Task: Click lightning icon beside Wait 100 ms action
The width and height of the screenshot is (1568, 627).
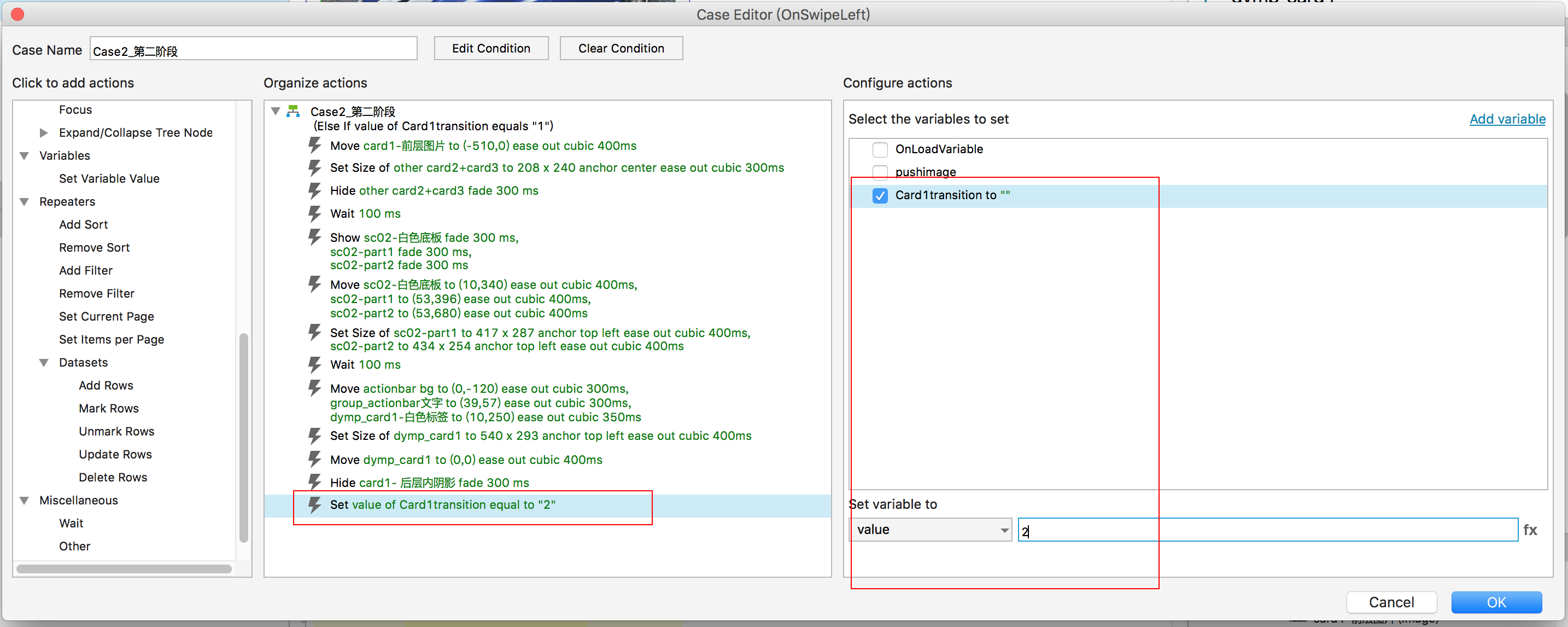Action: click(x=314, y=214)
